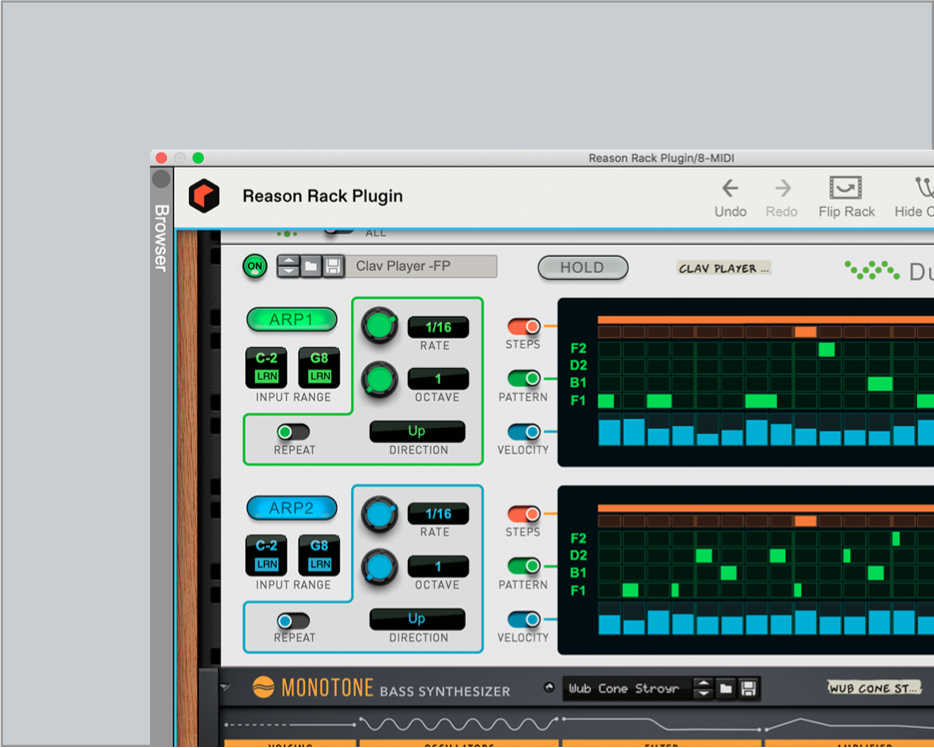Click the round button above Browser
934x748 pixels.
point(161,179)
